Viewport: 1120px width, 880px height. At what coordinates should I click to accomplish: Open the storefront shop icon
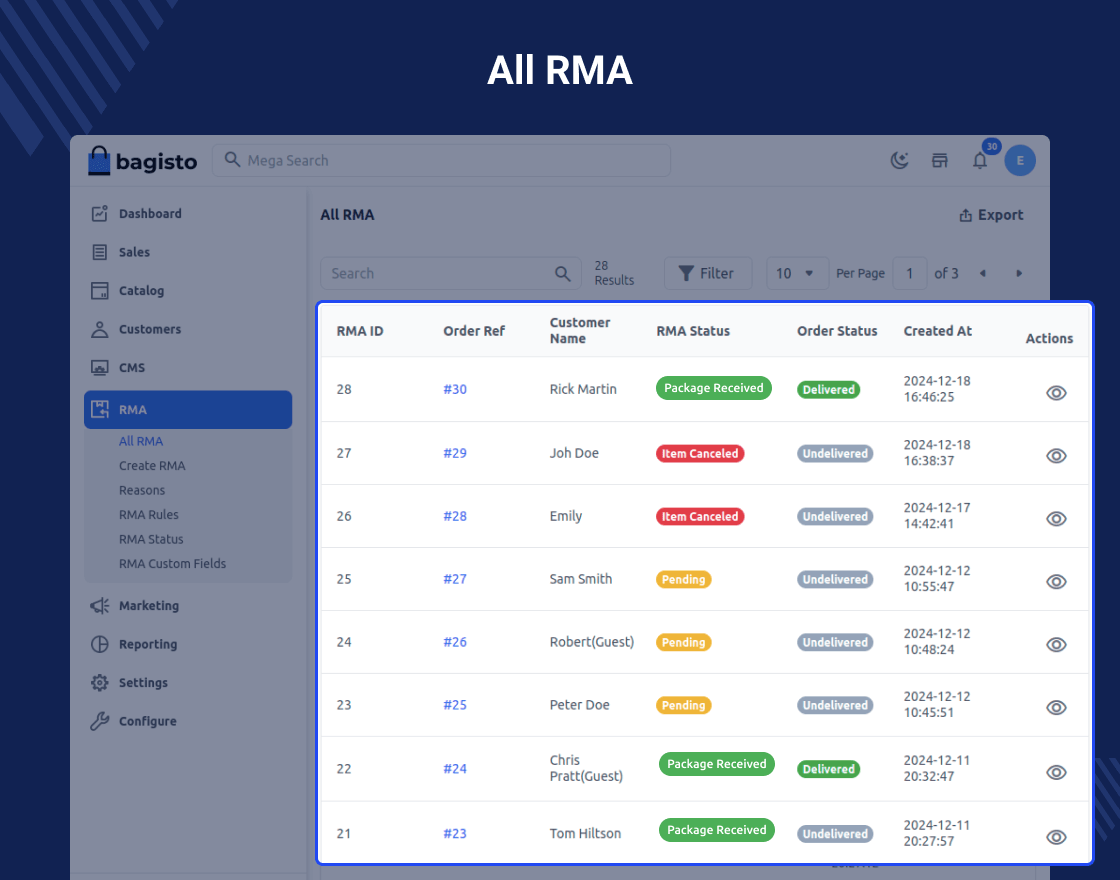(940, 160)
